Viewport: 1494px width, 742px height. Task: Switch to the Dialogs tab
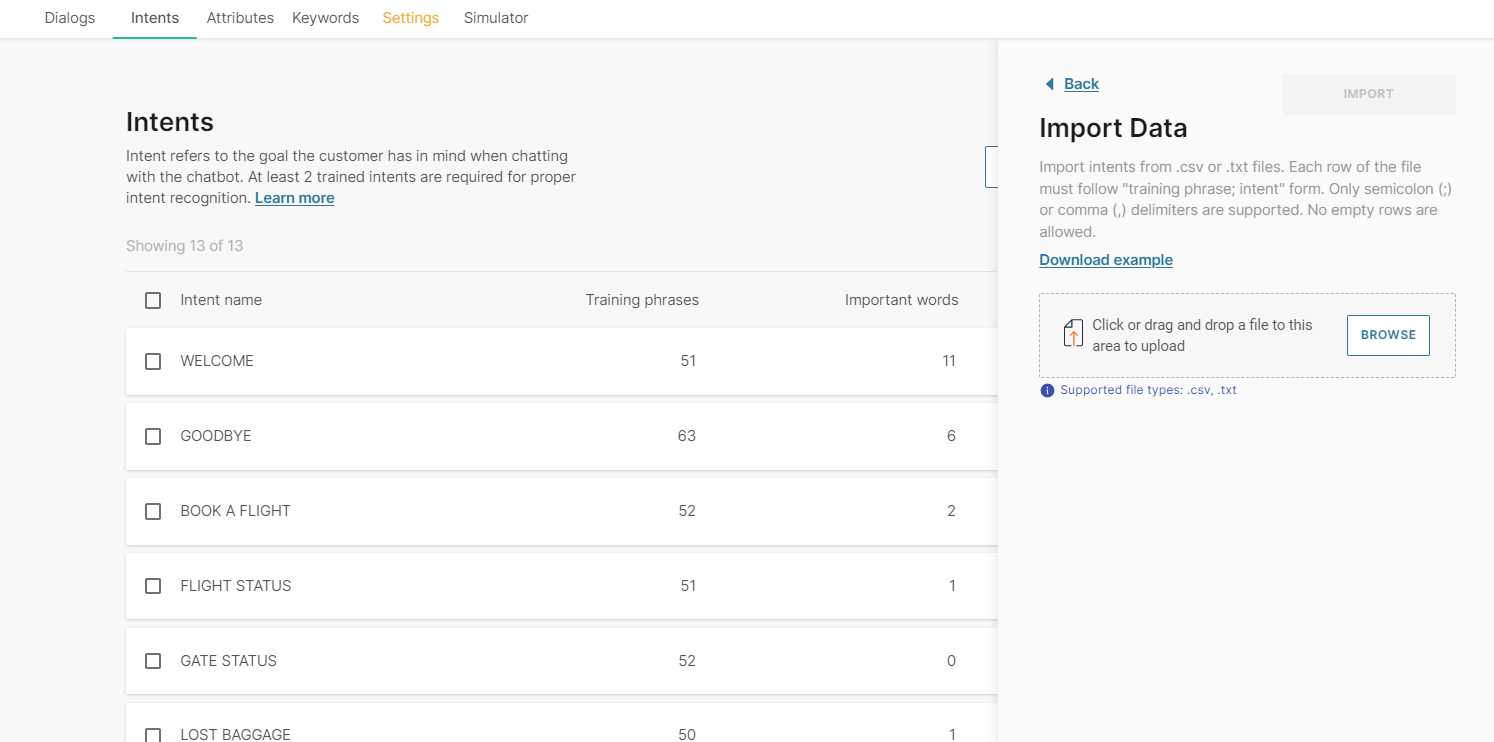pyautogui.click(x=70, y=18)
